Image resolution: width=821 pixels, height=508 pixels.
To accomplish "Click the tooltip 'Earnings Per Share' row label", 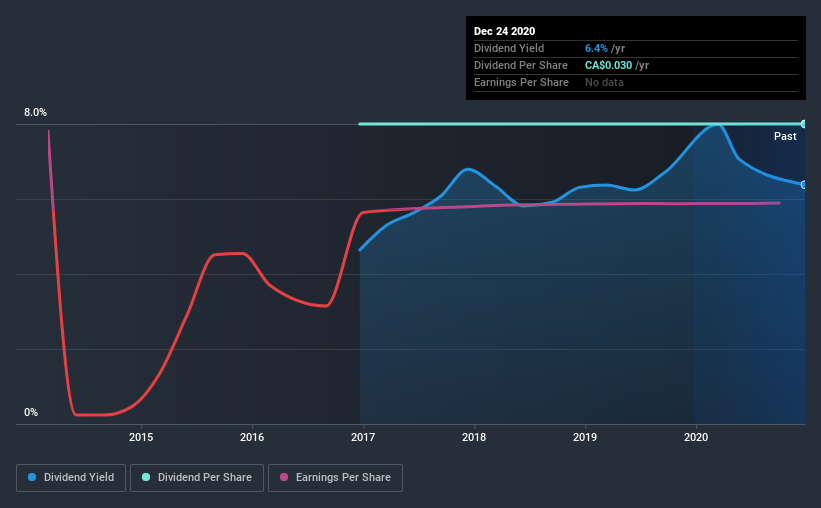I will [x=521, y=82].
